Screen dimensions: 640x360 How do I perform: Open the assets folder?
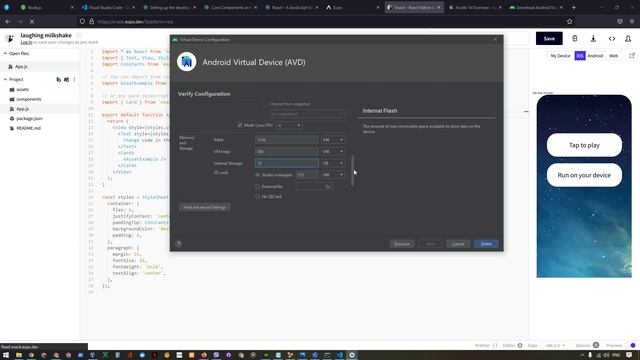pos(22,89)
